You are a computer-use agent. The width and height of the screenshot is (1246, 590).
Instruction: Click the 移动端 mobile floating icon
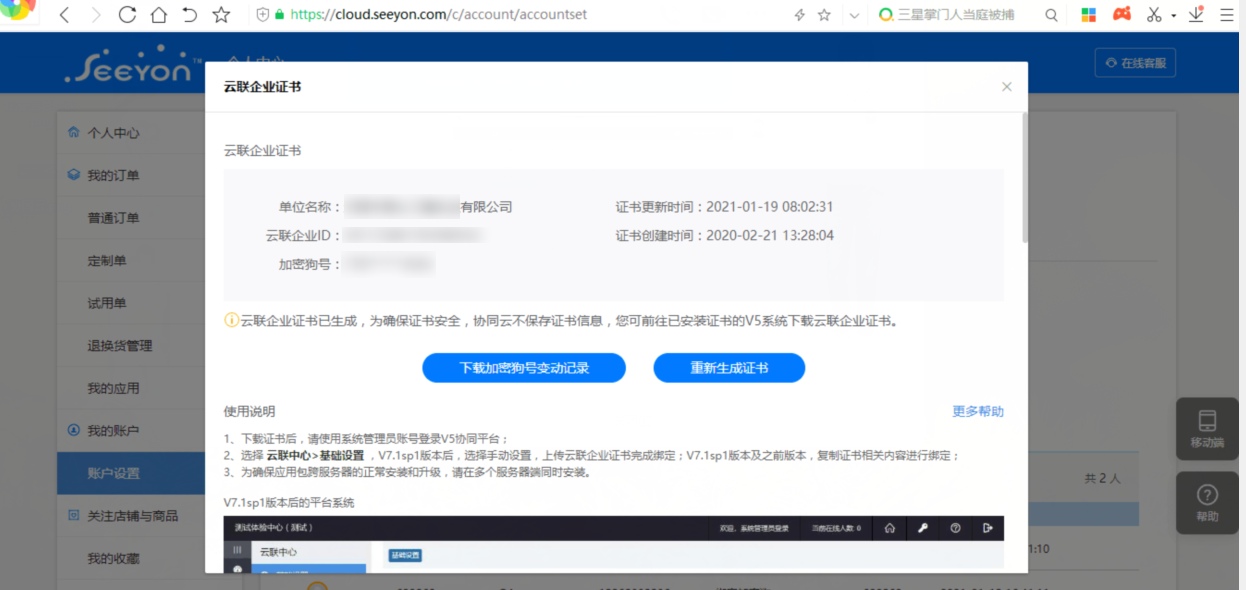pos(1207,429)
